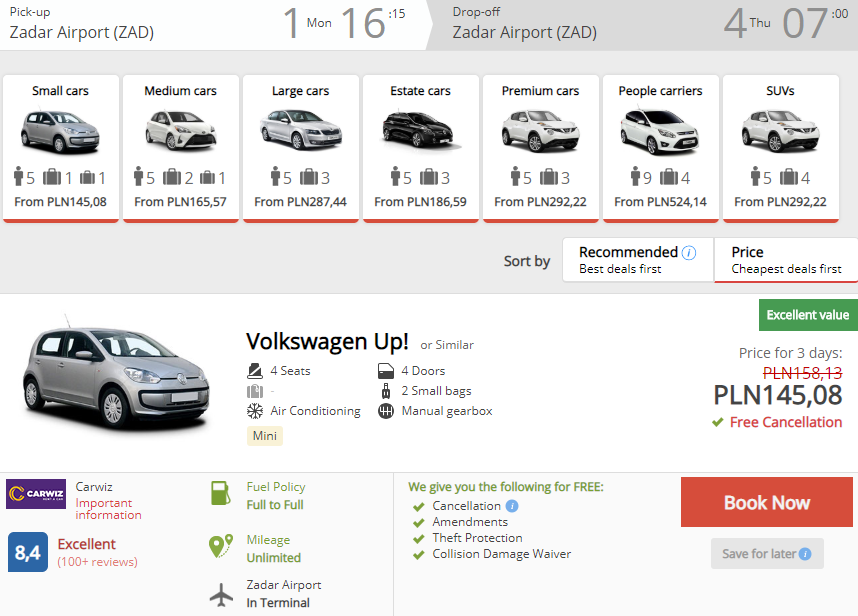Click the gearbox icon beside Manual gearbox
Image resolution: width=858 pixels, height=616 pixels.
coord(386,411)
